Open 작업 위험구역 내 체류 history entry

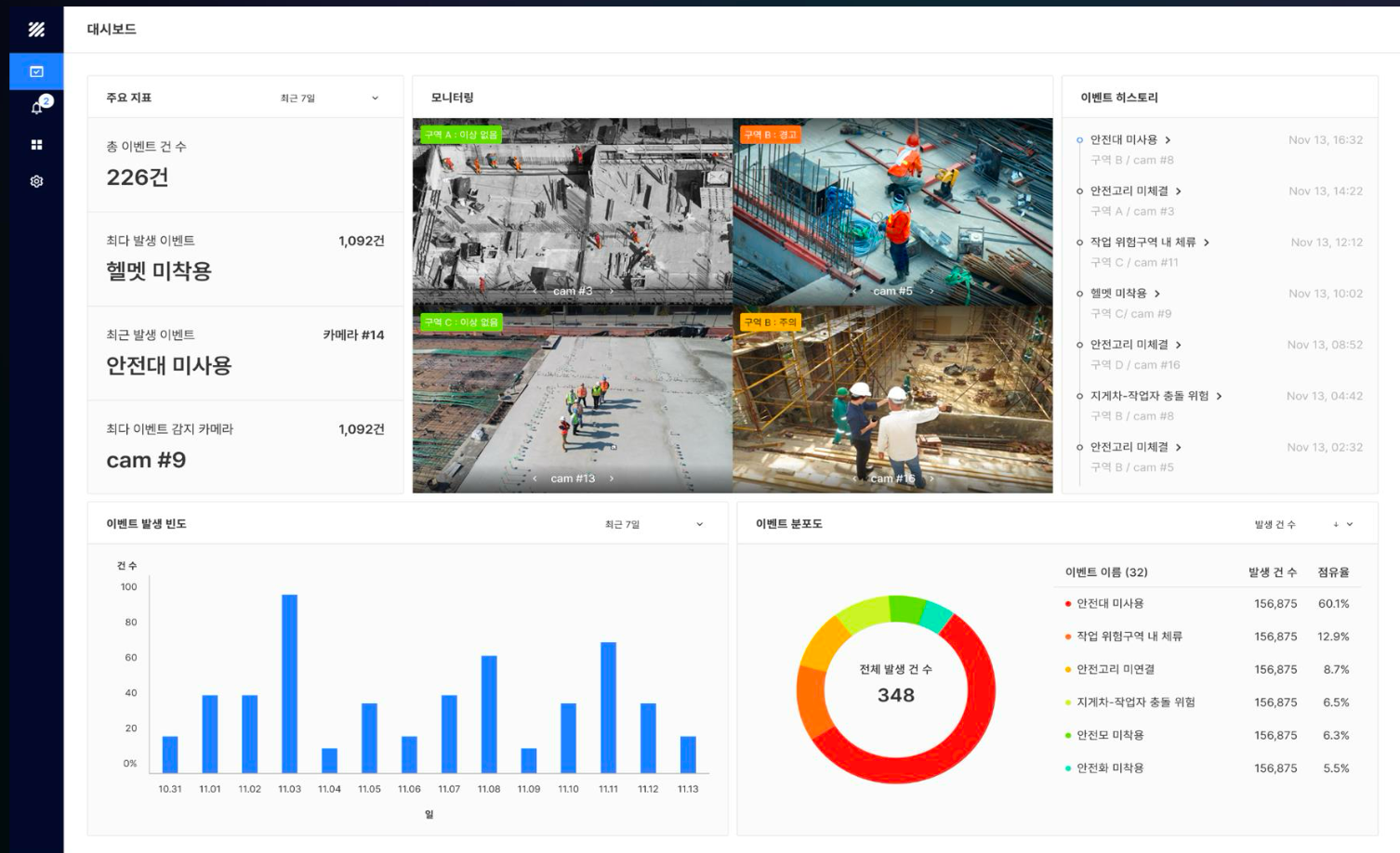tap(1149, 243)
